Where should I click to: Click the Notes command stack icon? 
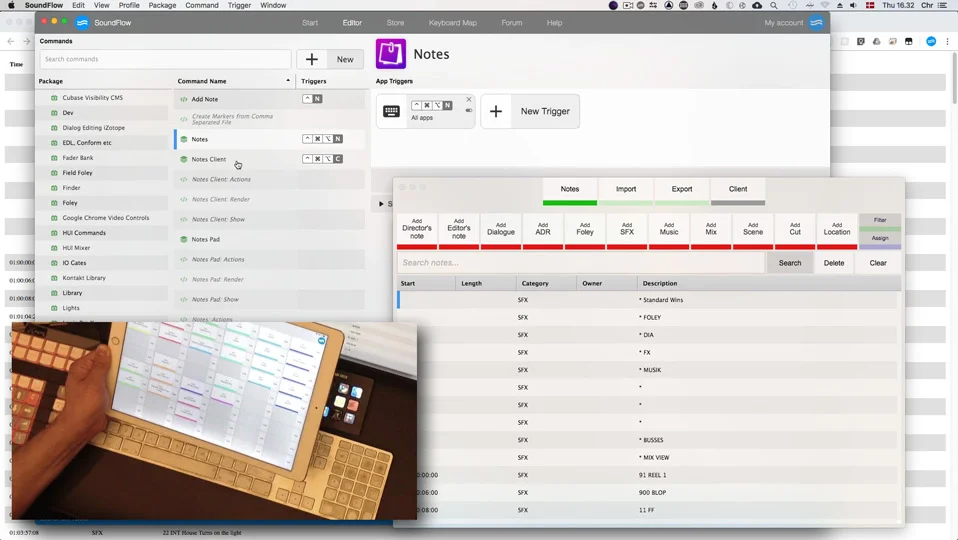(183, 139)
